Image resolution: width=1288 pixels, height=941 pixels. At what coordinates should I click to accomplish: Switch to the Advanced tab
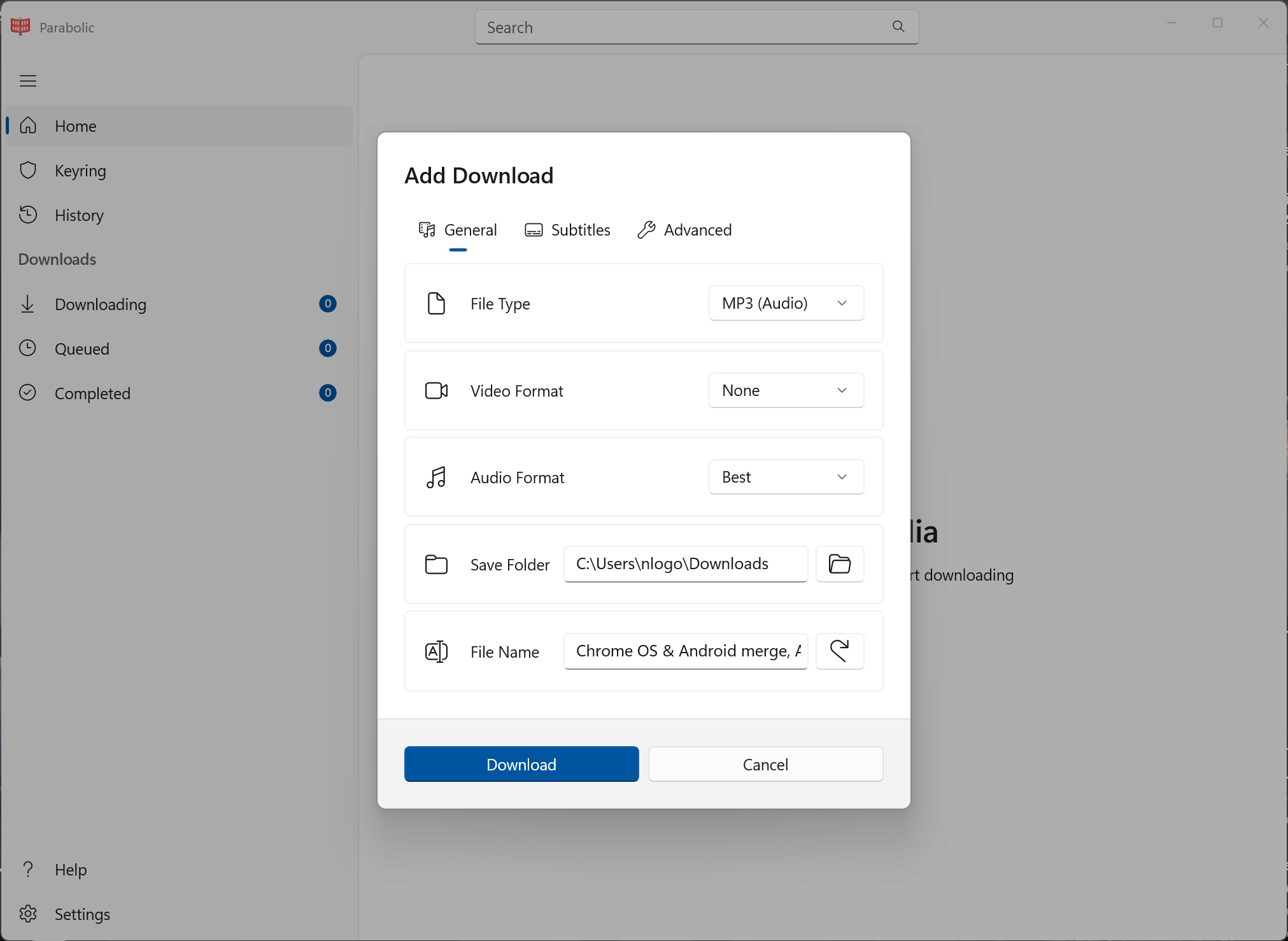point(685,230)
